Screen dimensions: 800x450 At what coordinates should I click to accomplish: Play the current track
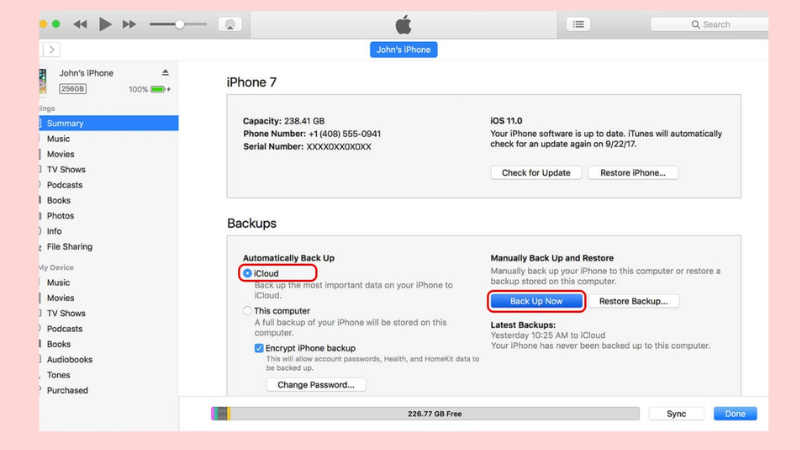[105, 24]
